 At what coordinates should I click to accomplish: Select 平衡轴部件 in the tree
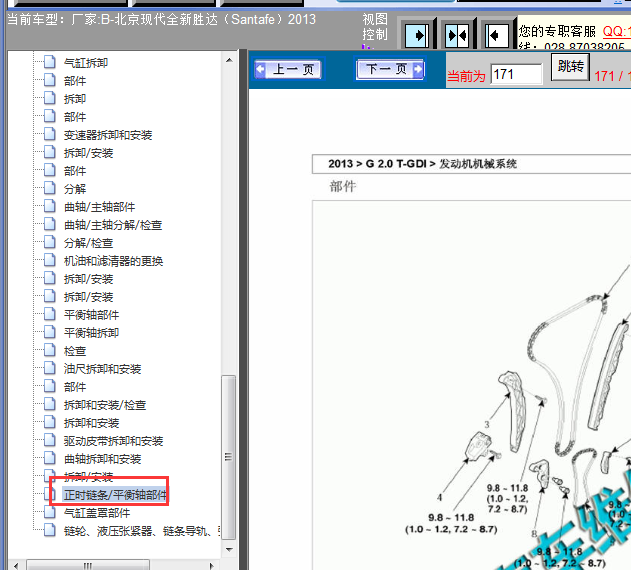tap(91, 315)
